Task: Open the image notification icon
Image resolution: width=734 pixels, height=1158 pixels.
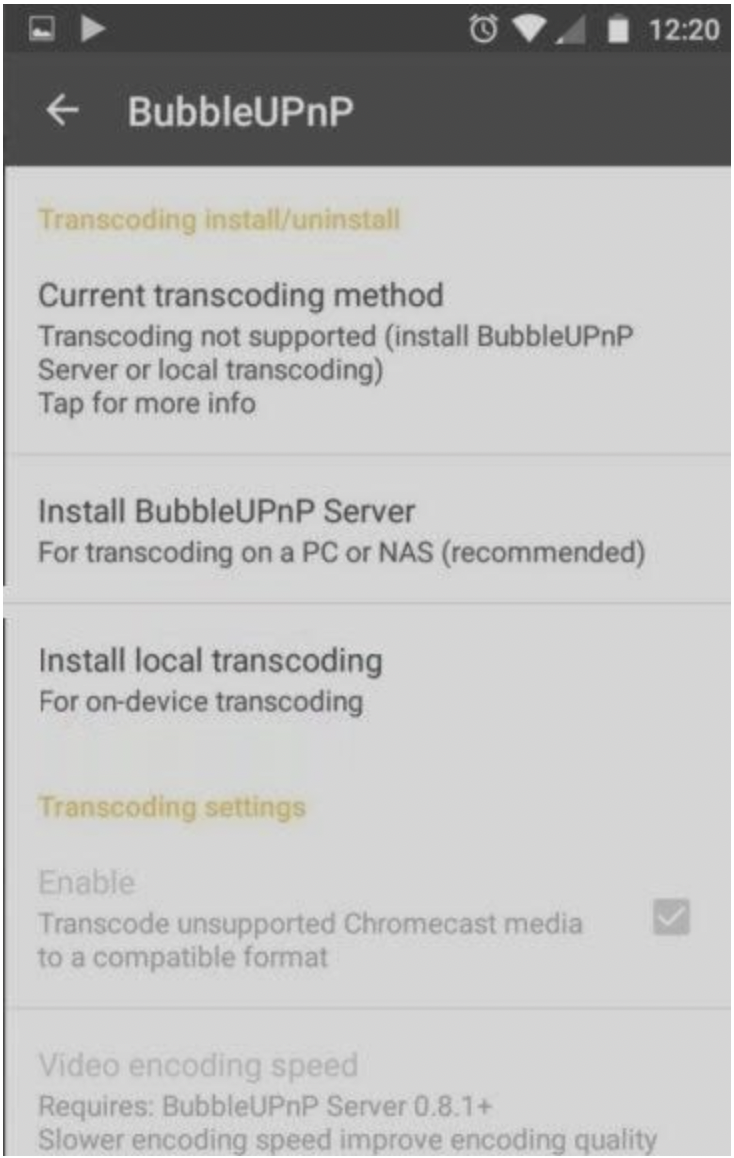Action: point(42,29)
